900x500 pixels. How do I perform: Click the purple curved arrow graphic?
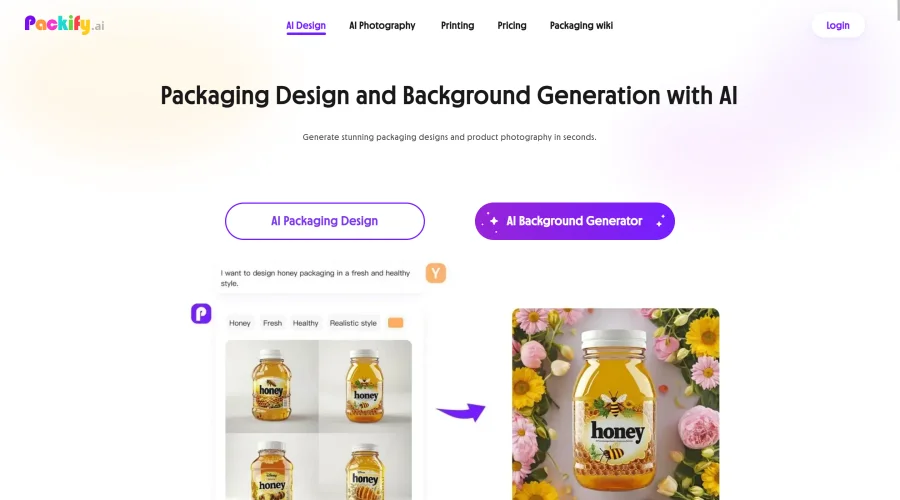461,412
